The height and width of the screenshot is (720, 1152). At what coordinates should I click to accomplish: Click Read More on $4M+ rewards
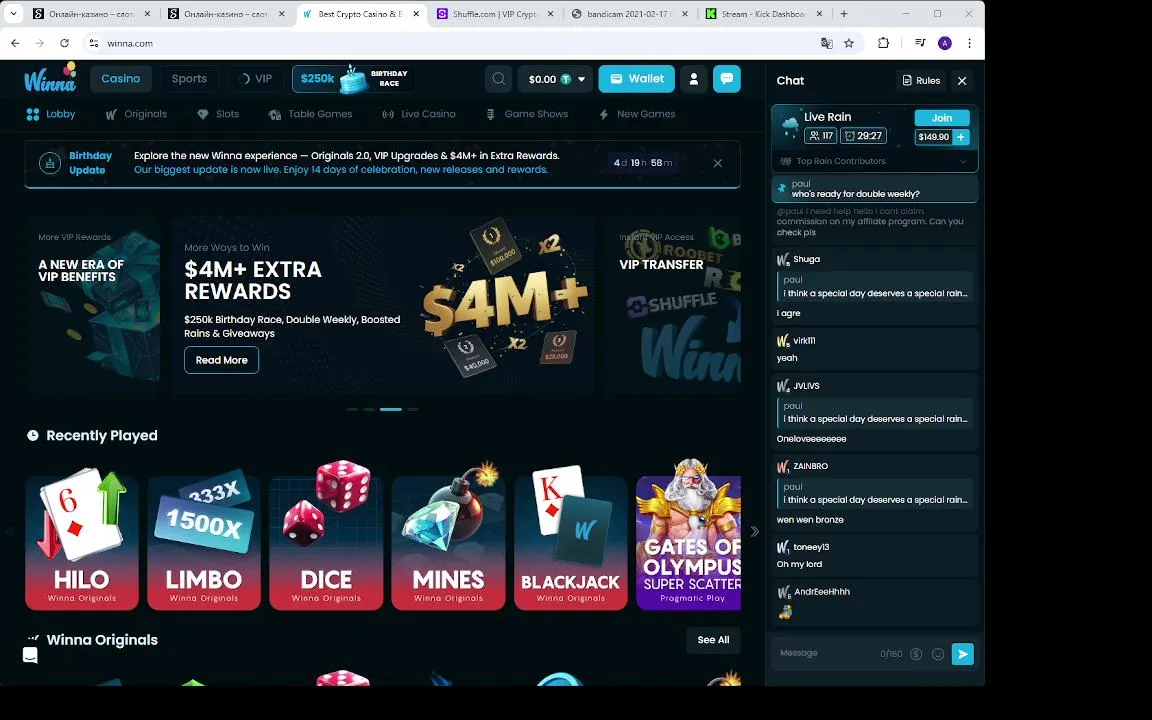[221, 360]
